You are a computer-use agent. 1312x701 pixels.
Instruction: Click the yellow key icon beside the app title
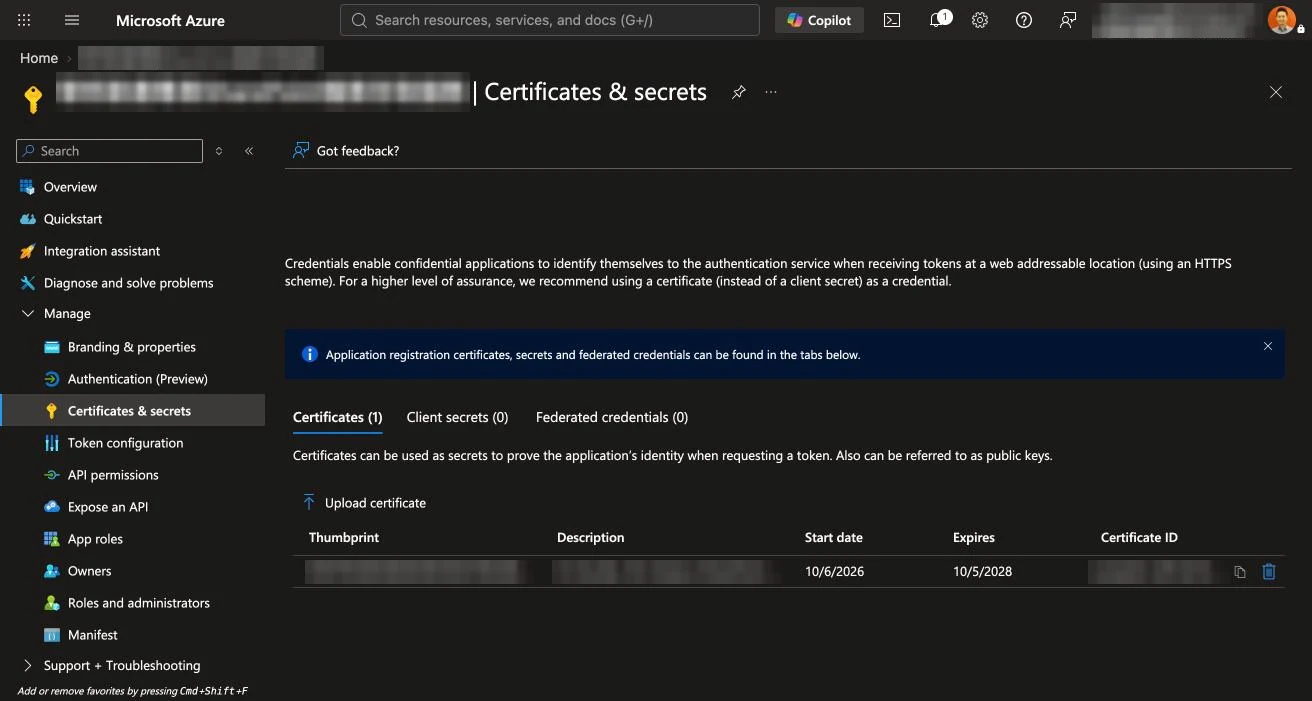33,100
